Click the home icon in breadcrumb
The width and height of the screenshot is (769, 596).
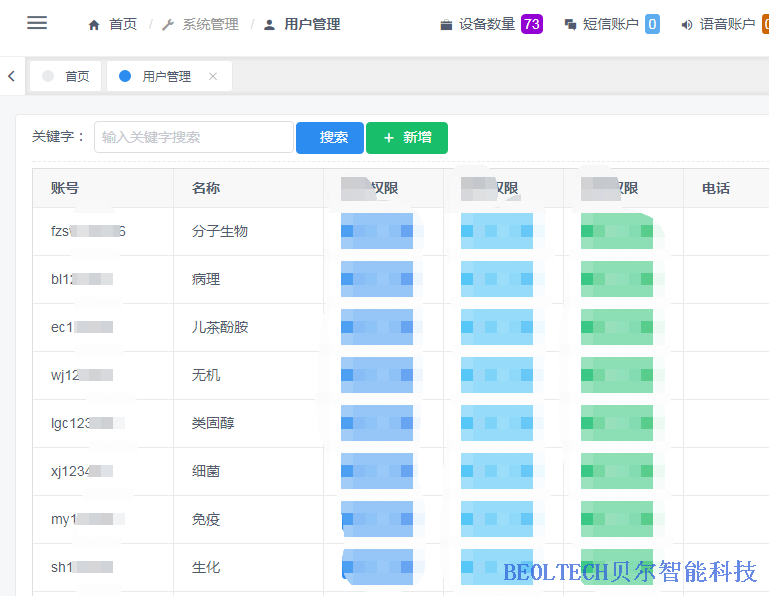(94, 24)
